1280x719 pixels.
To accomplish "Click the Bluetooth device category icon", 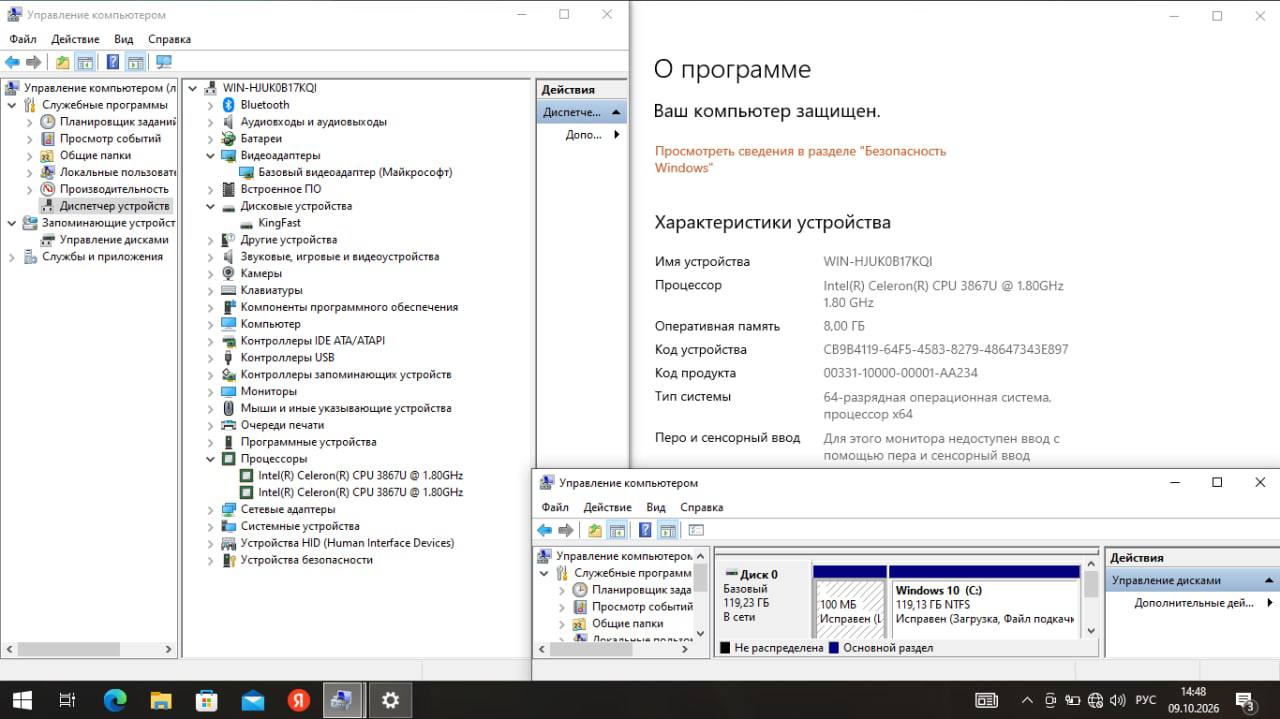I will tap(228, 105).
